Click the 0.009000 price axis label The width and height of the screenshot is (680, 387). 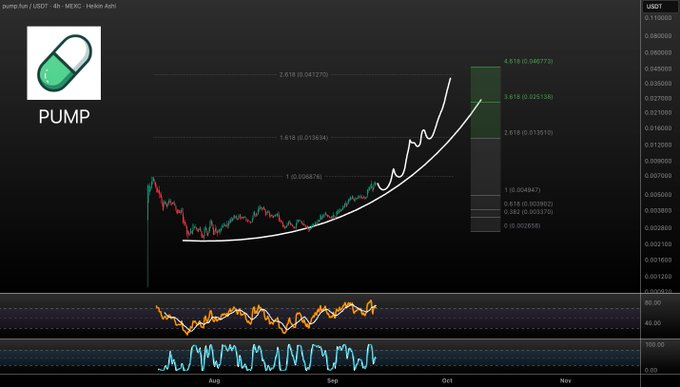pos(658,161)
